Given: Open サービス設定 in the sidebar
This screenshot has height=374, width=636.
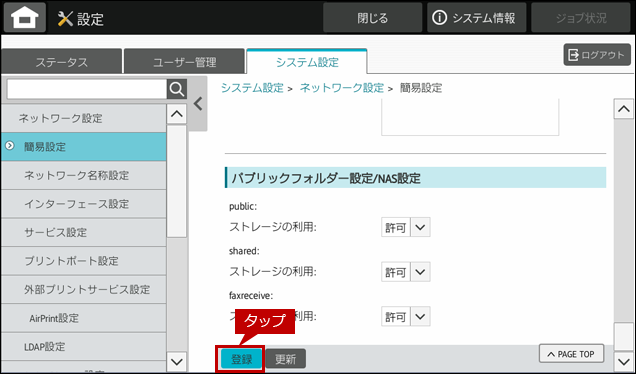Looking at the screenshot, I should tap(84, 232).
